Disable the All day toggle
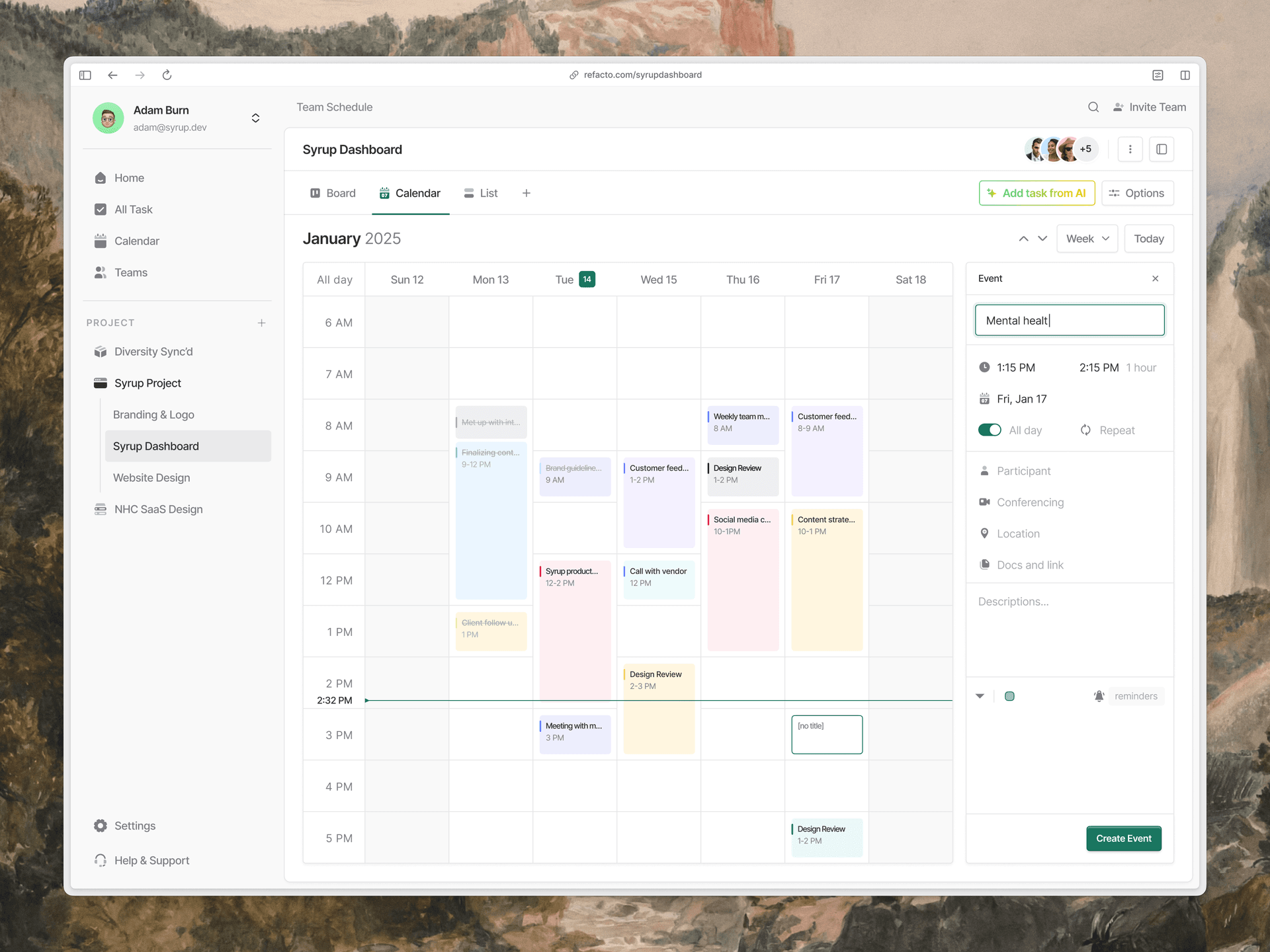Image resolution: width=1270 pixels, height=952 pixels. 990,430
